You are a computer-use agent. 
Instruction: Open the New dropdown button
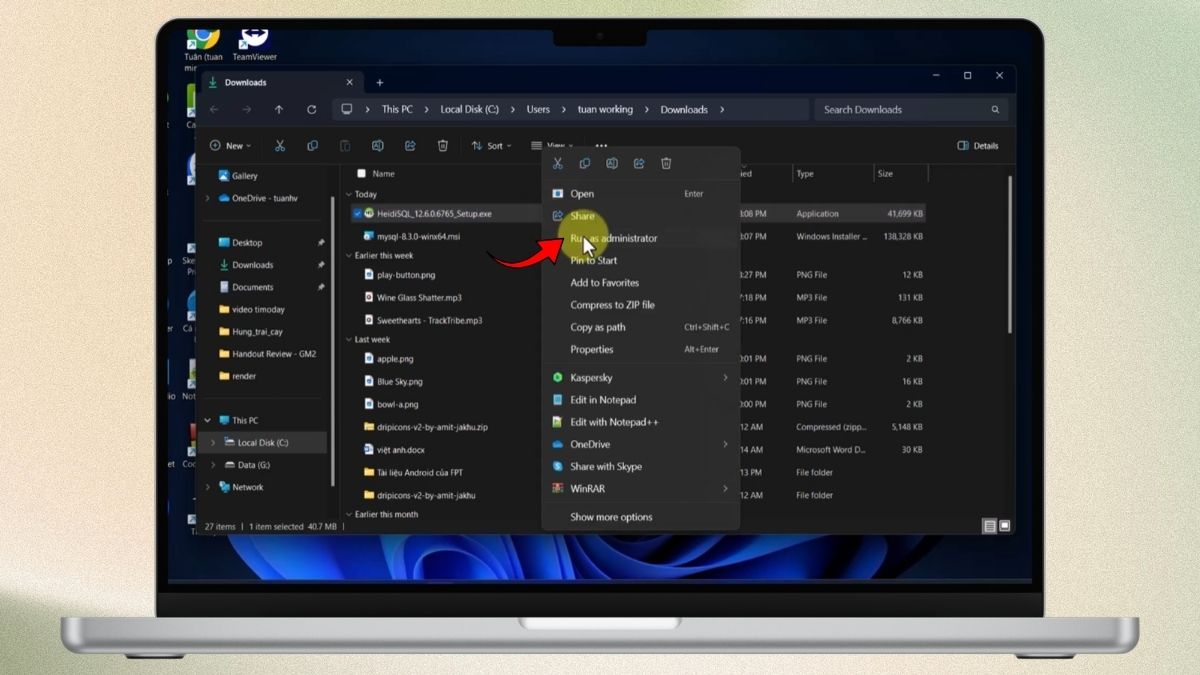click(231, 146)
